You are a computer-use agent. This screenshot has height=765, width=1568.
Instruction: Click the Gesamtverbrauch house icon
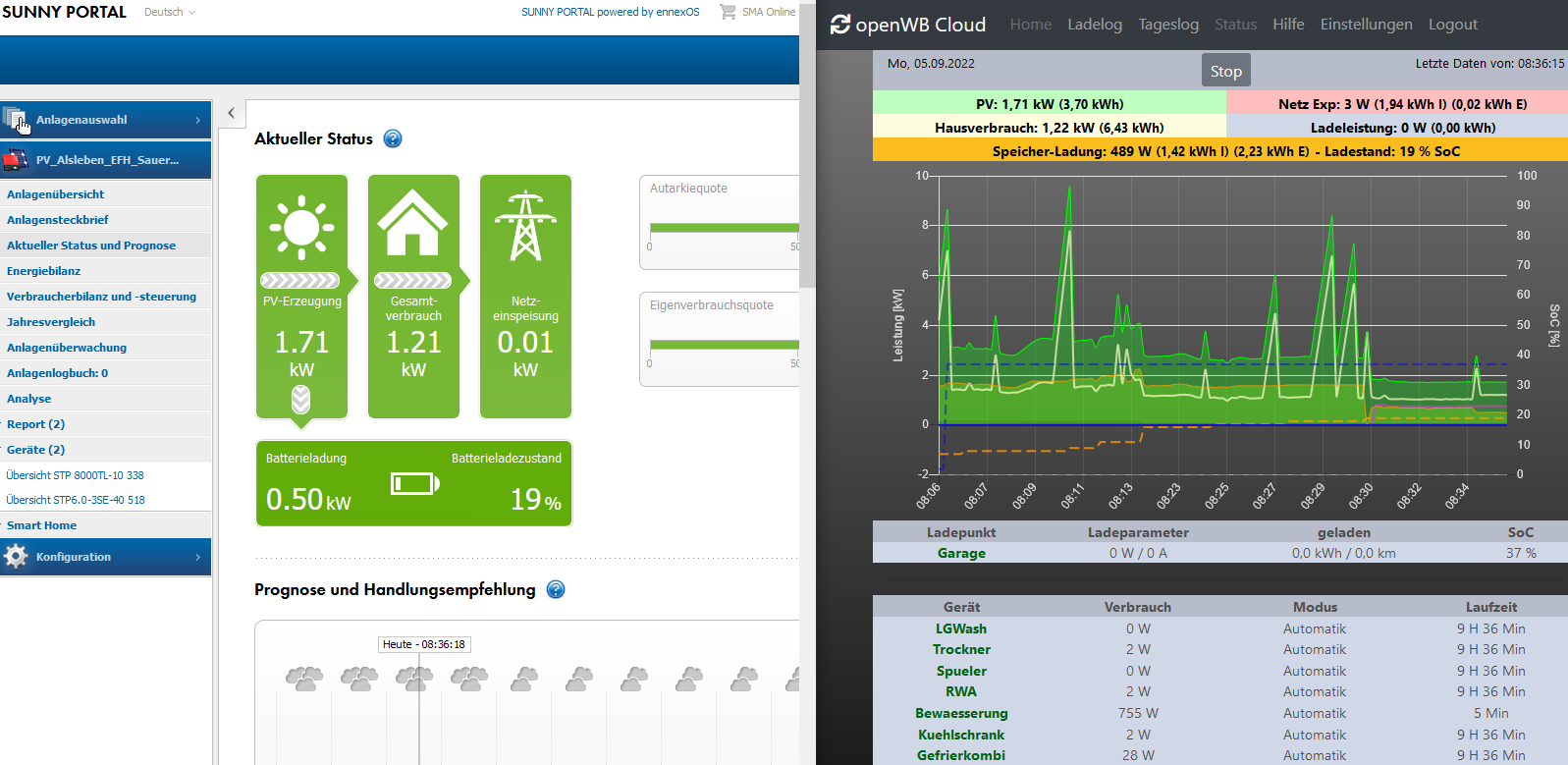pyautogui.click(x=412, y=223)
